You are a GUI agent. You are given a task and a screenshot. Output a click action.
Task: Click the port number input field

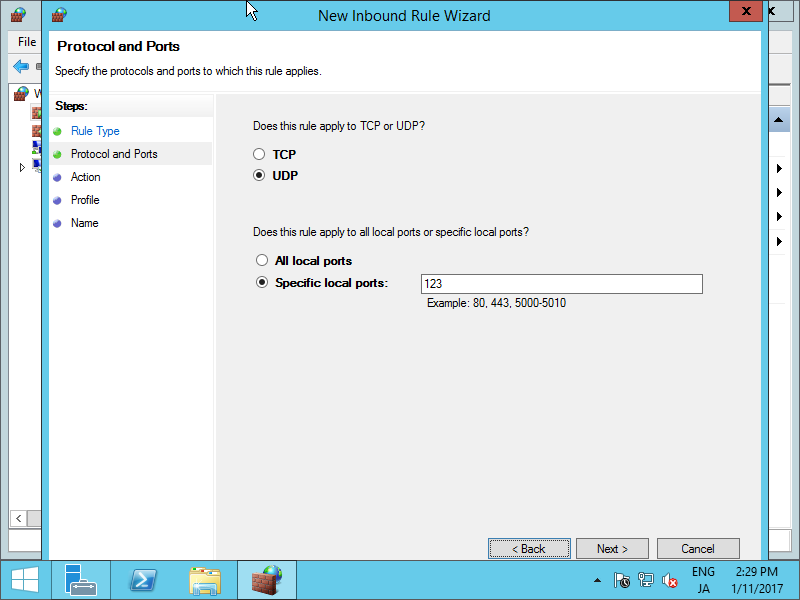coord(561,284)
